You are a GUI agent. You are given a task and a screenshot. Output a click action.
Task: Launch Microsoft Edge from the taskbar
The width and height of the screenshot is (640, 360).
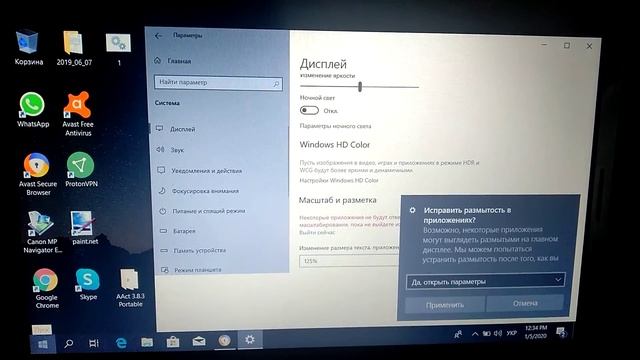(x=121, y=343)
